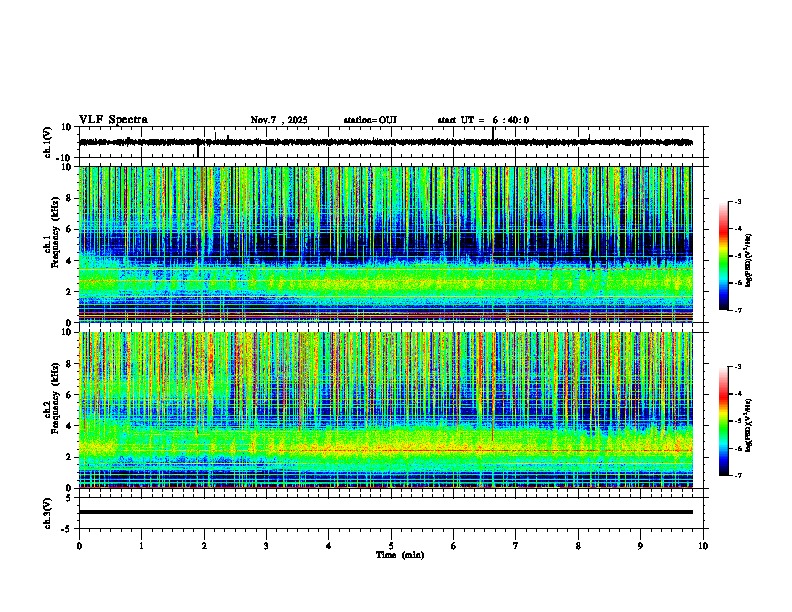Click the time axis tick label "4"
792x612 pixels.
[329, 546]
